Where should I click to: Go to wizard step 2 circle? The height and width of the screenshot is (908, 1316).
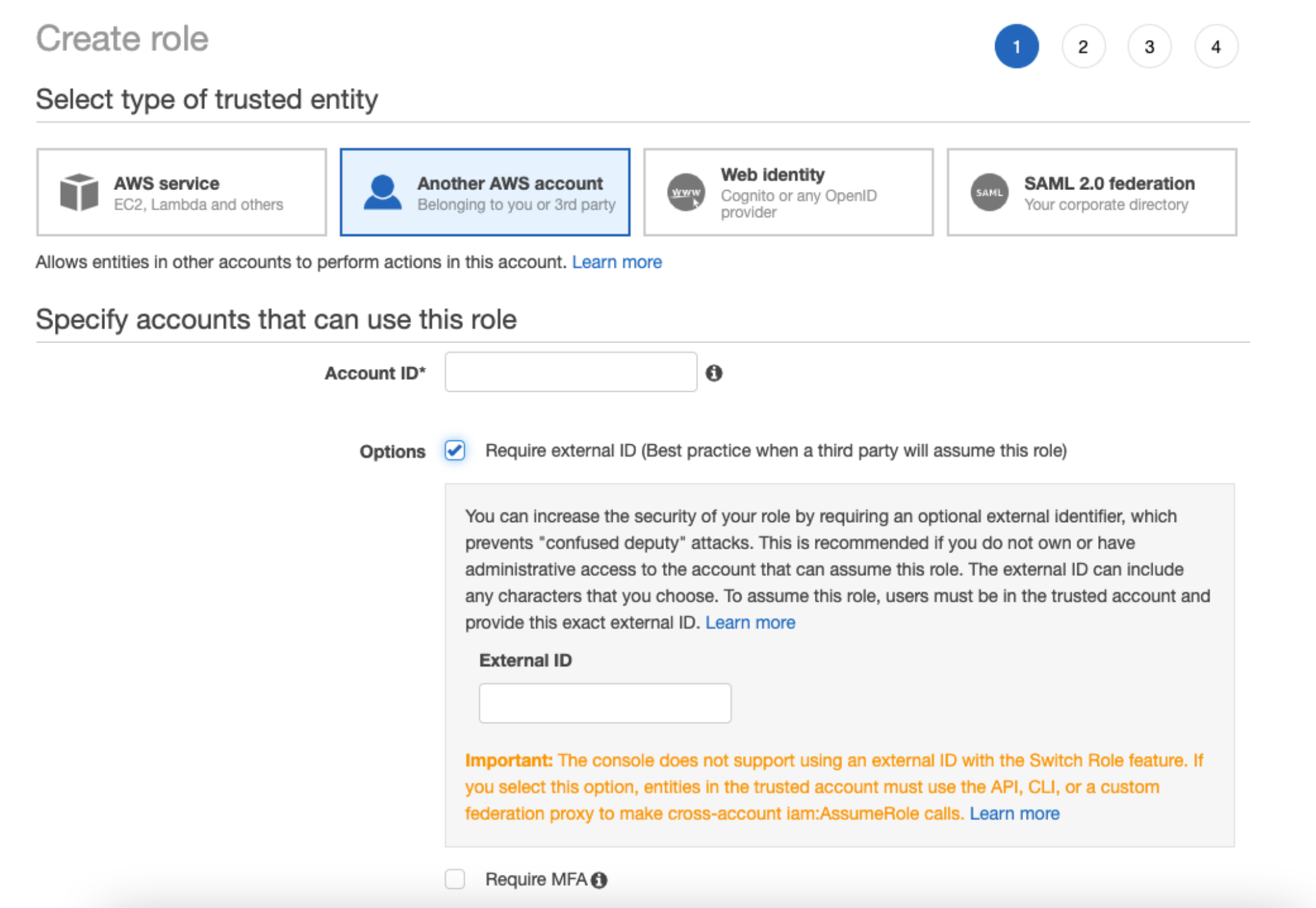[1083, 47]
